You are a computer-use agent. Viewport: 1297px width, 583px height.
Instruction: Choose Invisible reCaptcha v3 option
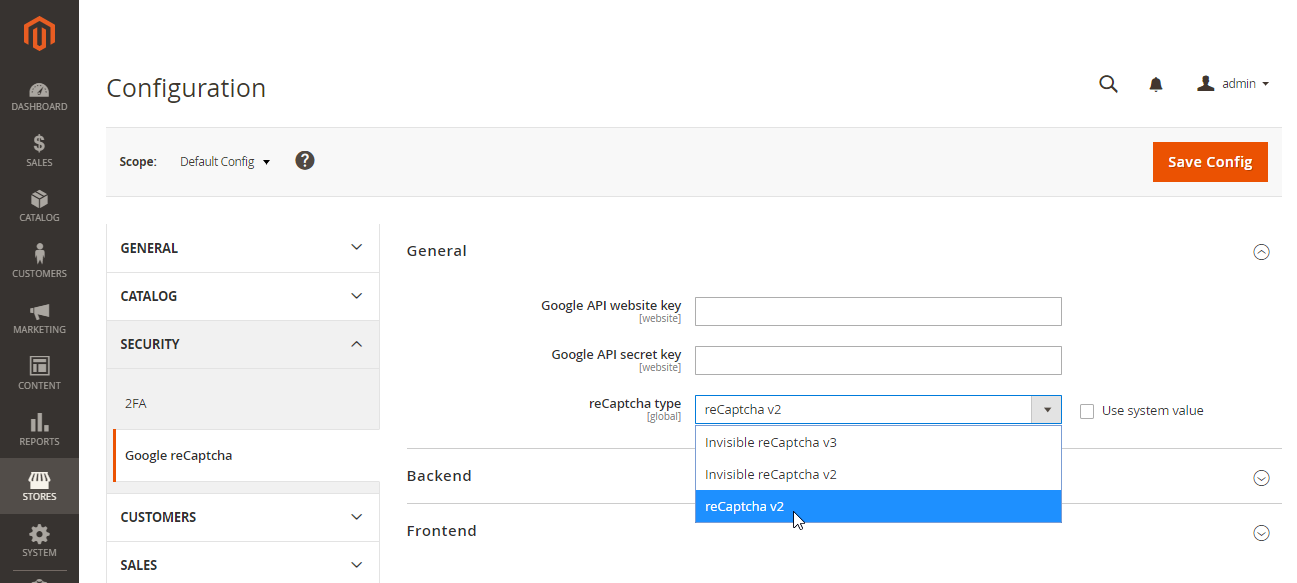pyautogui.click(x=878, y=442)
